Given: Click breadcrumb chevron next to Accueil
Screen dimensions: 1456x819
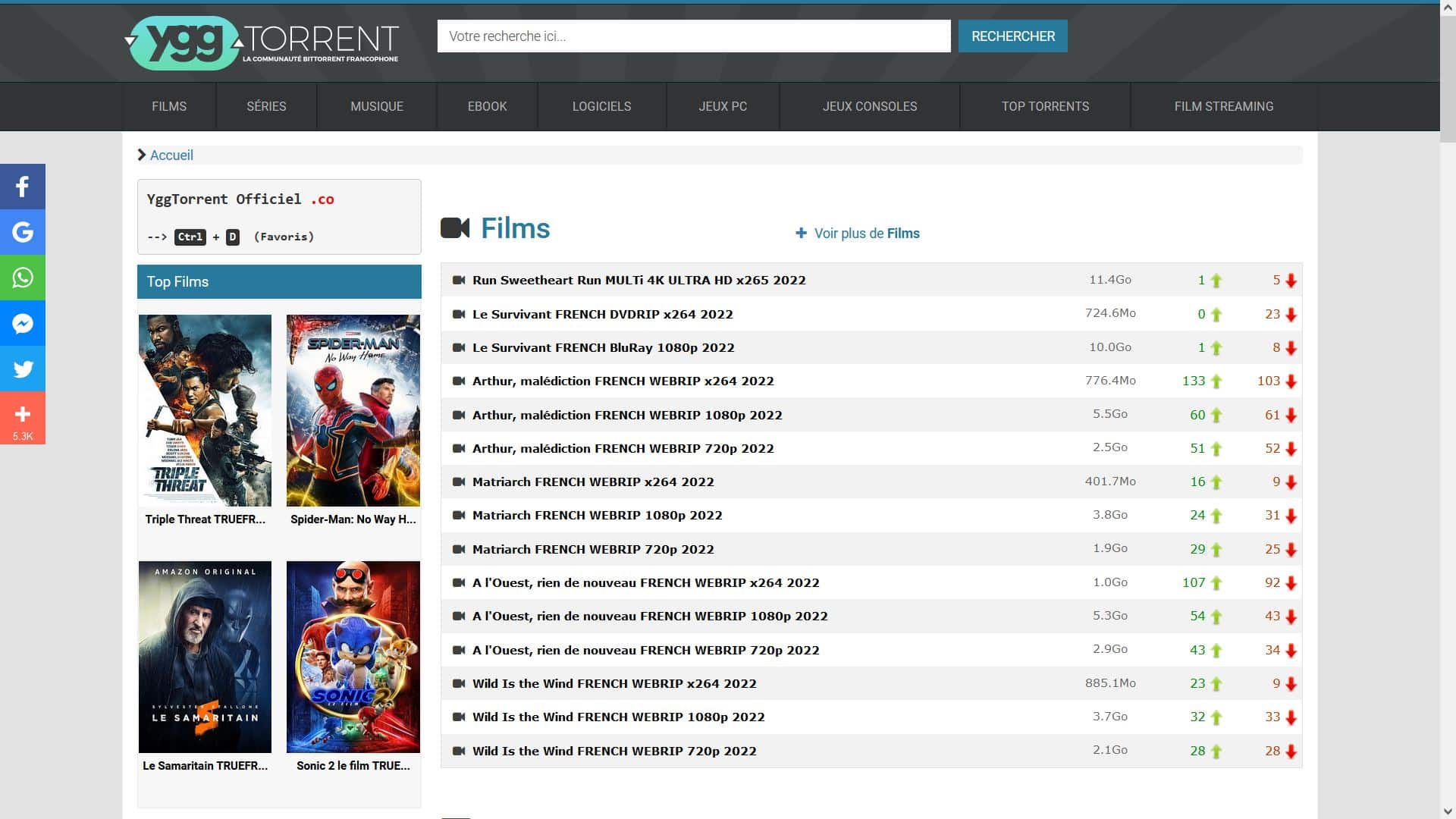Looking at the screenshot, I should (x=142, y=155).
